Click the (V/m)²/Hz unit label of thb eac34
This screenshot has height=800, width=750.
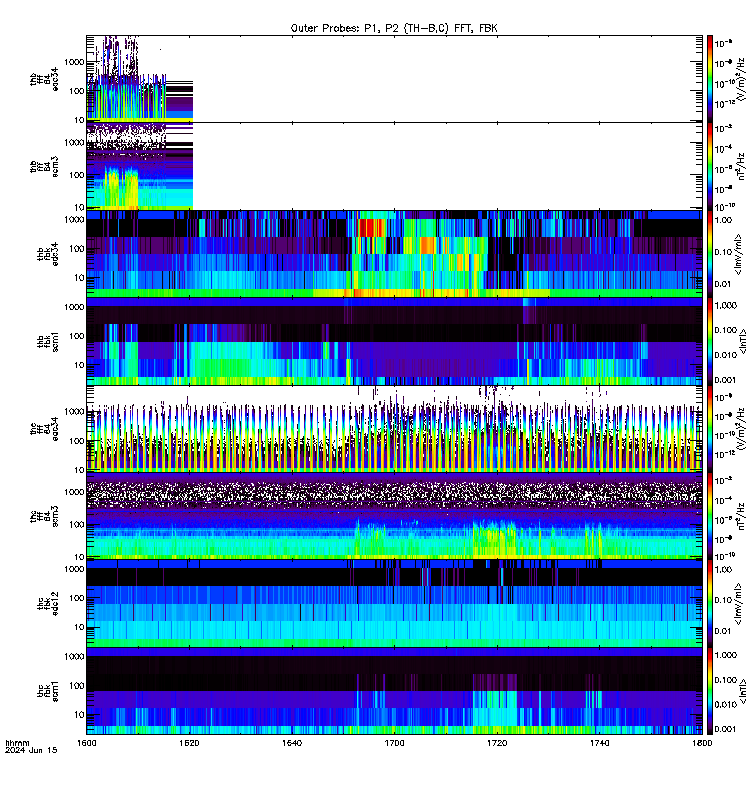tap(741, 79)
